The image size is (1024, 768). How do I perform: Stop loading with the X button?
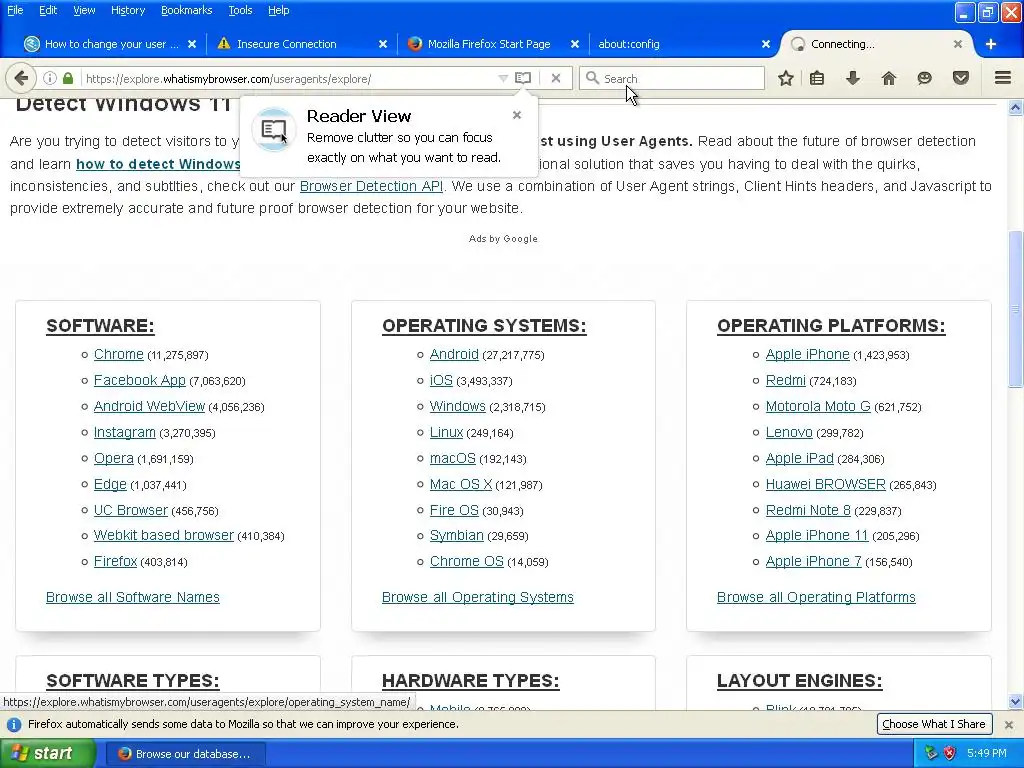point(556,78)
